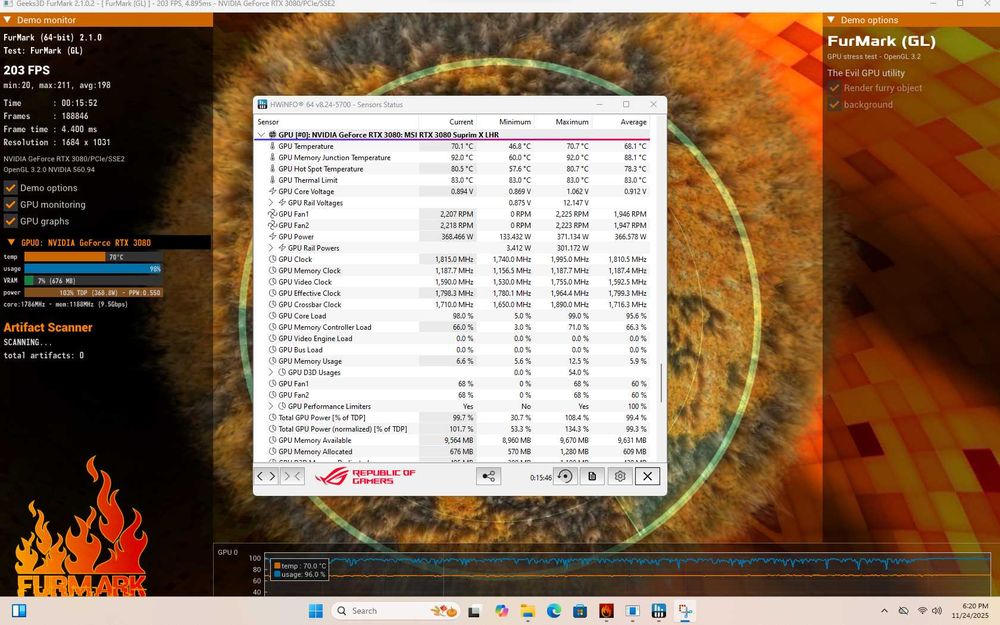Reset the HWiNFO min/max clock
Viewport: 1000px width, 625px height.
click(x=565, y=476)
